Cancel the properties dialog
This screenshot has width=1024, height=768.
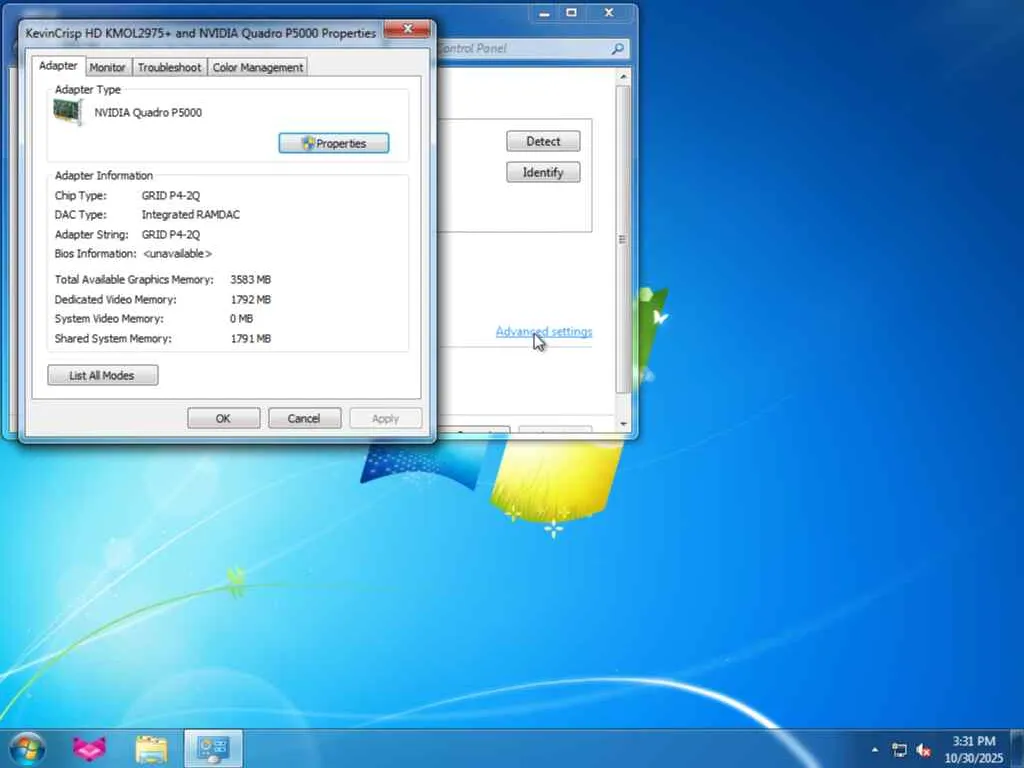(x=304, y=419)
